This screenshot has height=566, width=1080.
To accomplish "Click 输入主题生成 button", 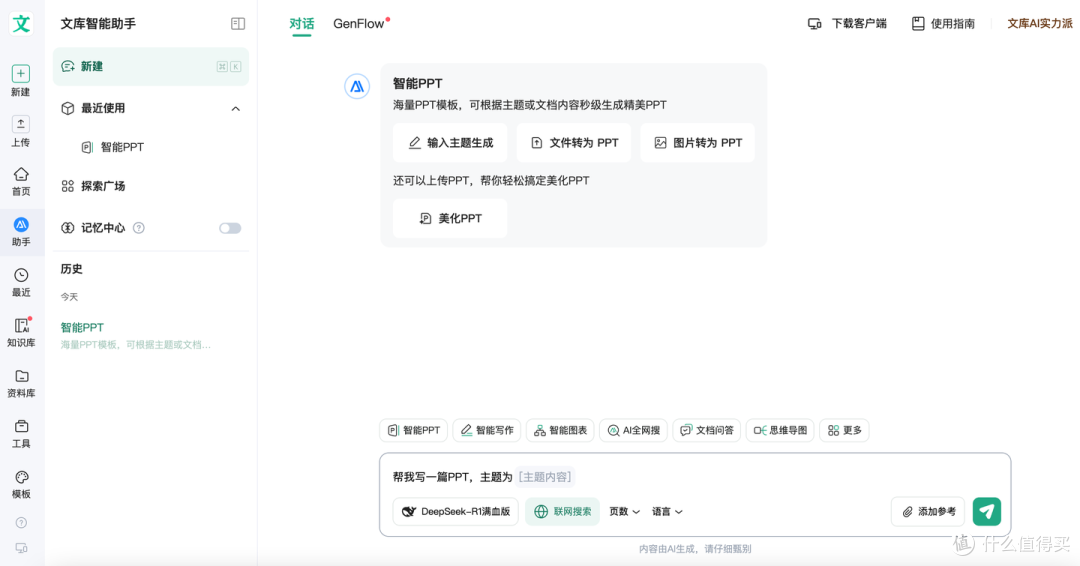I will coord(450,143).
